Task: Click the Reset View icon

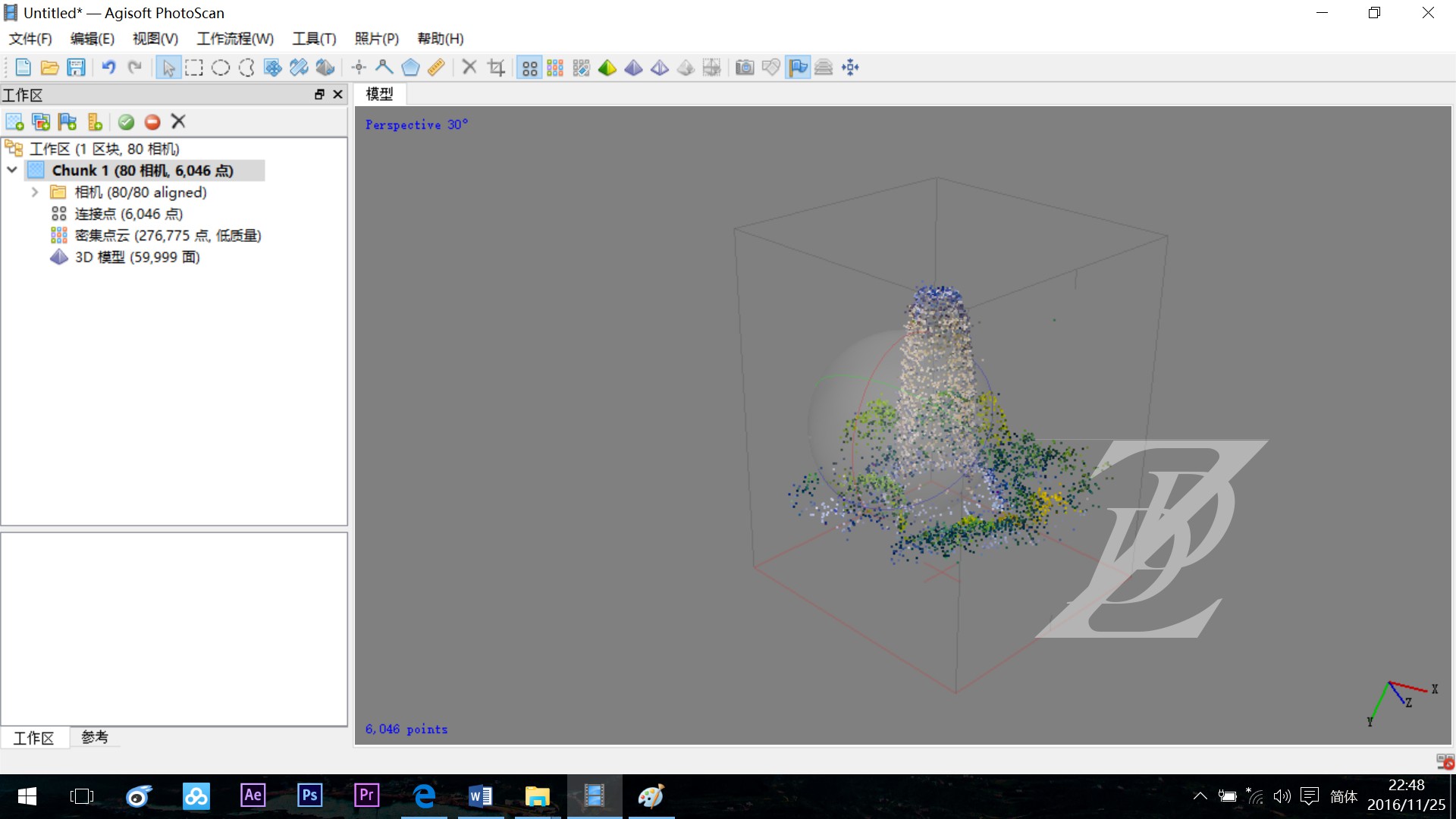Action: tap(850, 67)
